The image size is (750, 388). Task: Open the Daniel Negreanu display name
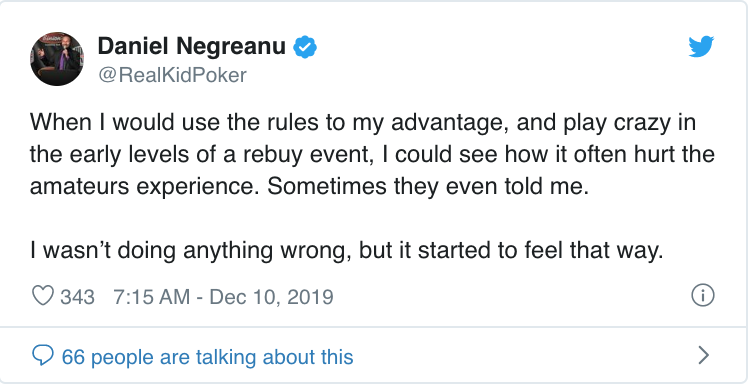(191, 46)
